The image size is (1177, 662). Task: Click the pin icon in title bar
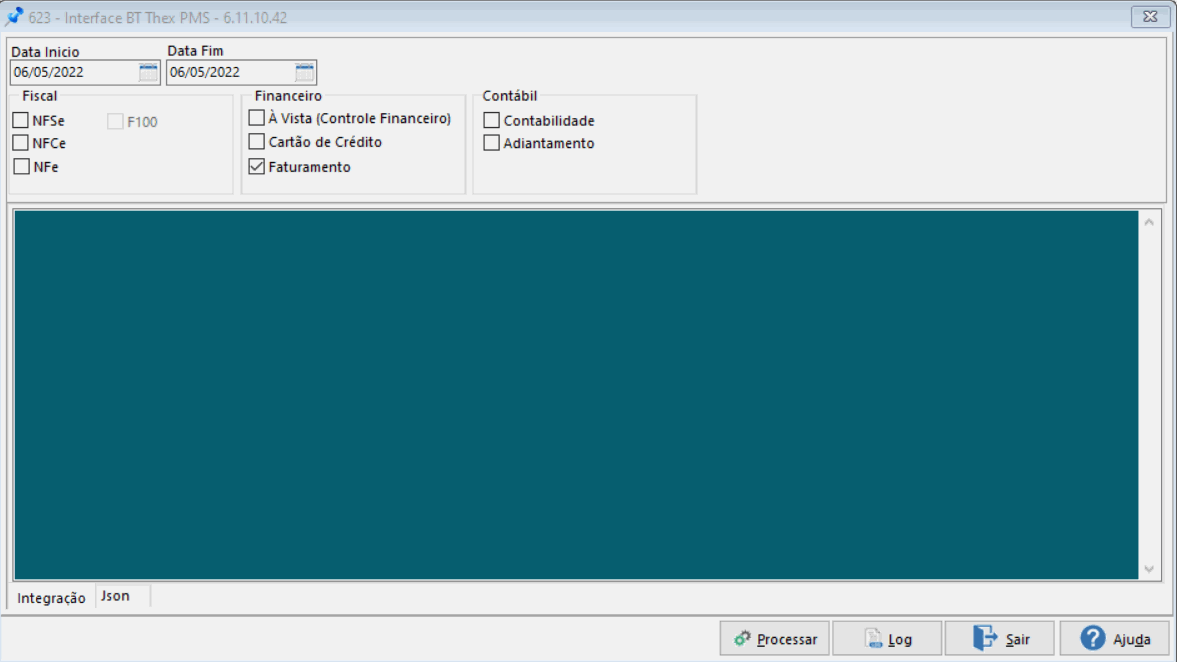coord(14,17)
